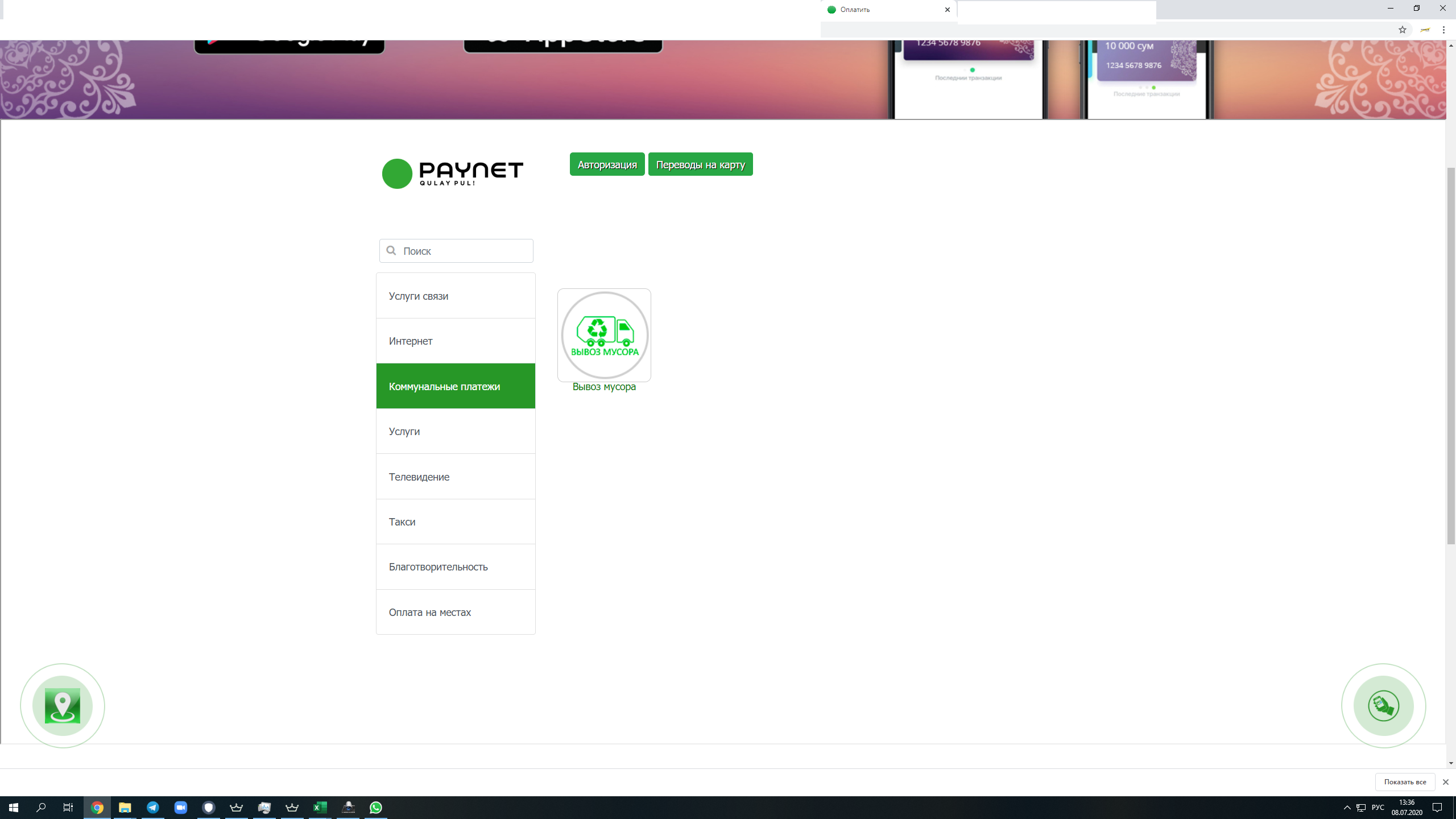Viewport: 1456px width, 819px height.
Task: Open the map location pin widget
Action: [62, 706]
